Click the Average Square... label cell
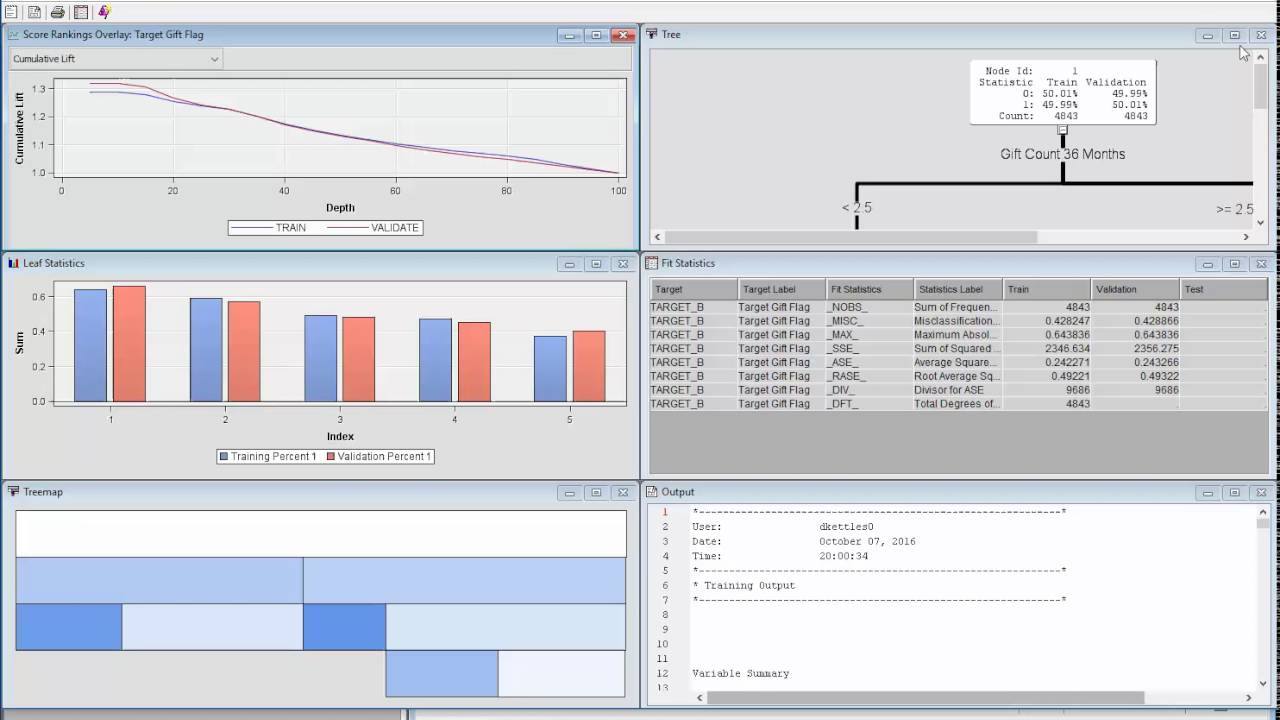 [958, 362]
